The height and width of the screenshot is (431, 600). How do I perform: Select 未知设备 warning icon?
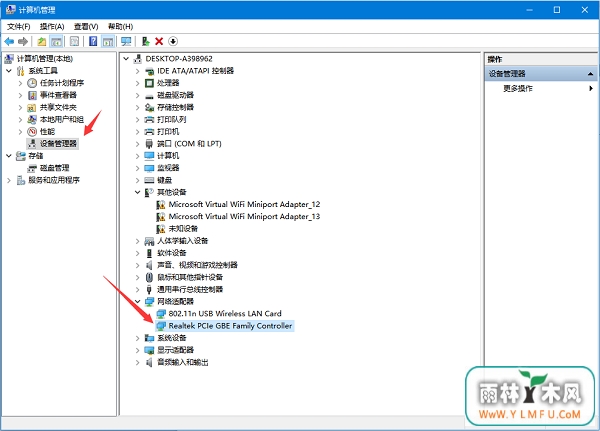point(161,229)
